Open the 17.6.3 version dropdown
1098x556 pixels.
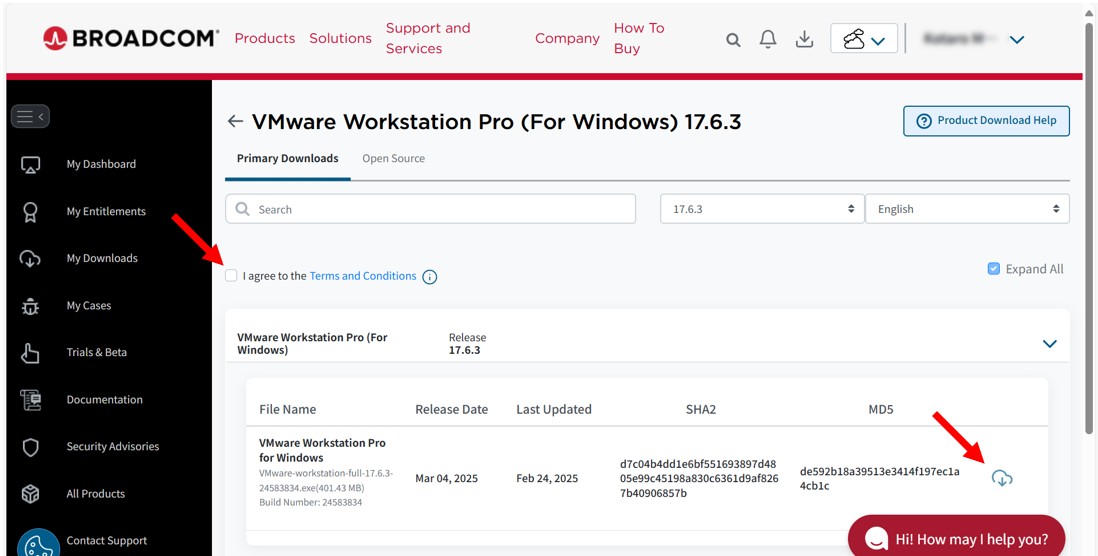click(762, 209)
